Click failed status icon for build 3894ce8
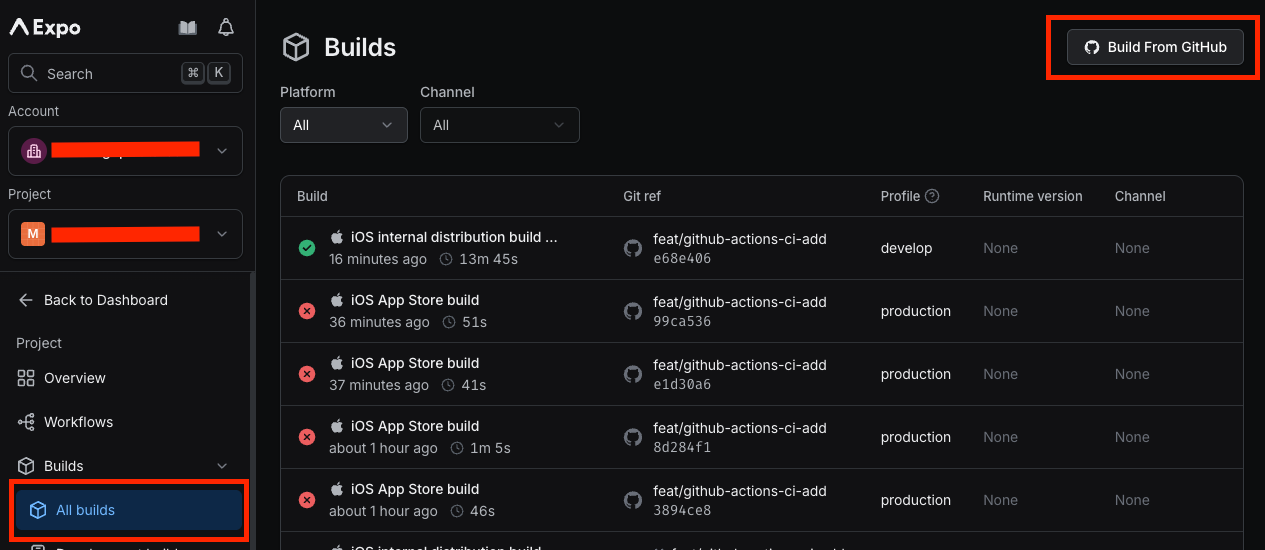Image resolution: width=1265 pixels, height=550 pixels. [307, 500]
